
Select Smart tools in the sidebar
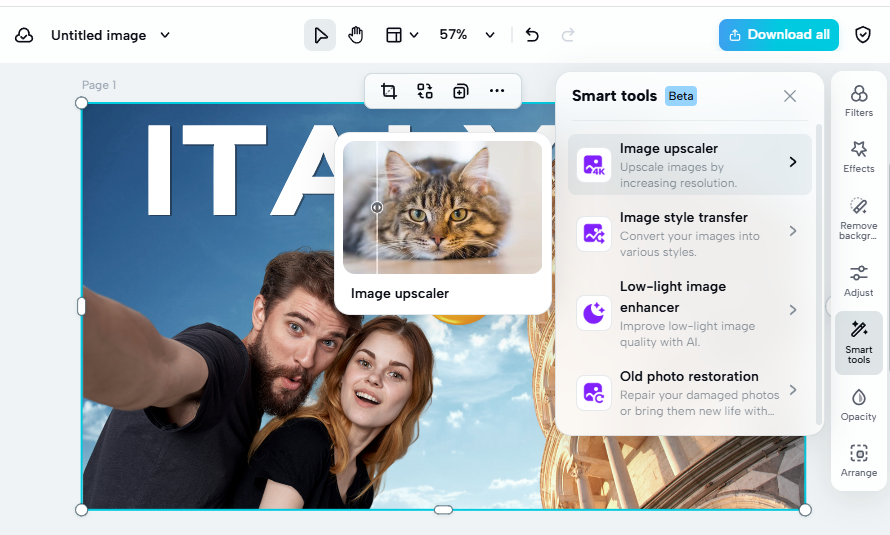(859, 343)
